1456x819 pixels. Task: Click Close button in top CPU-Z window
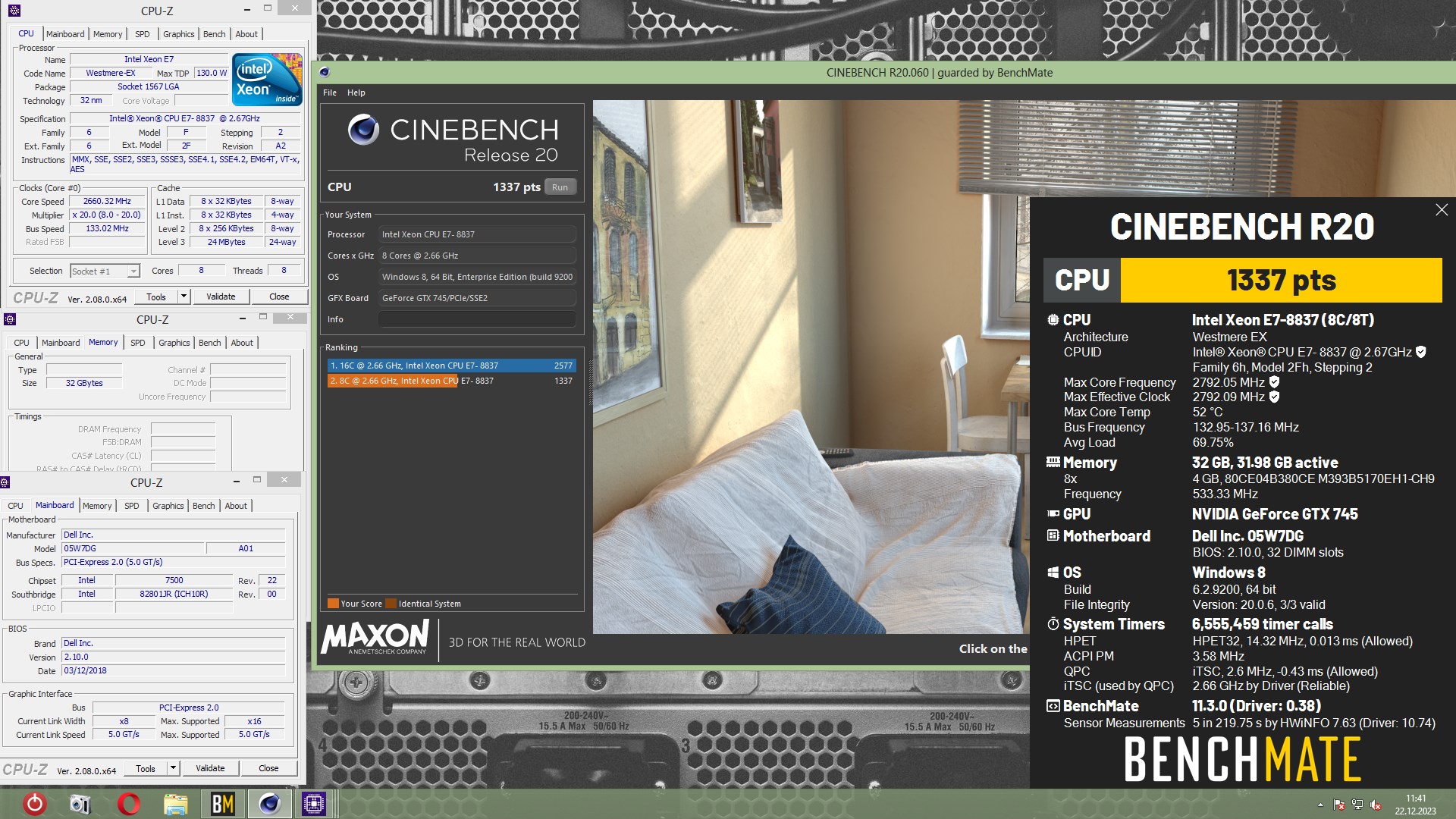pyautogui.click(x=279, y=297)
